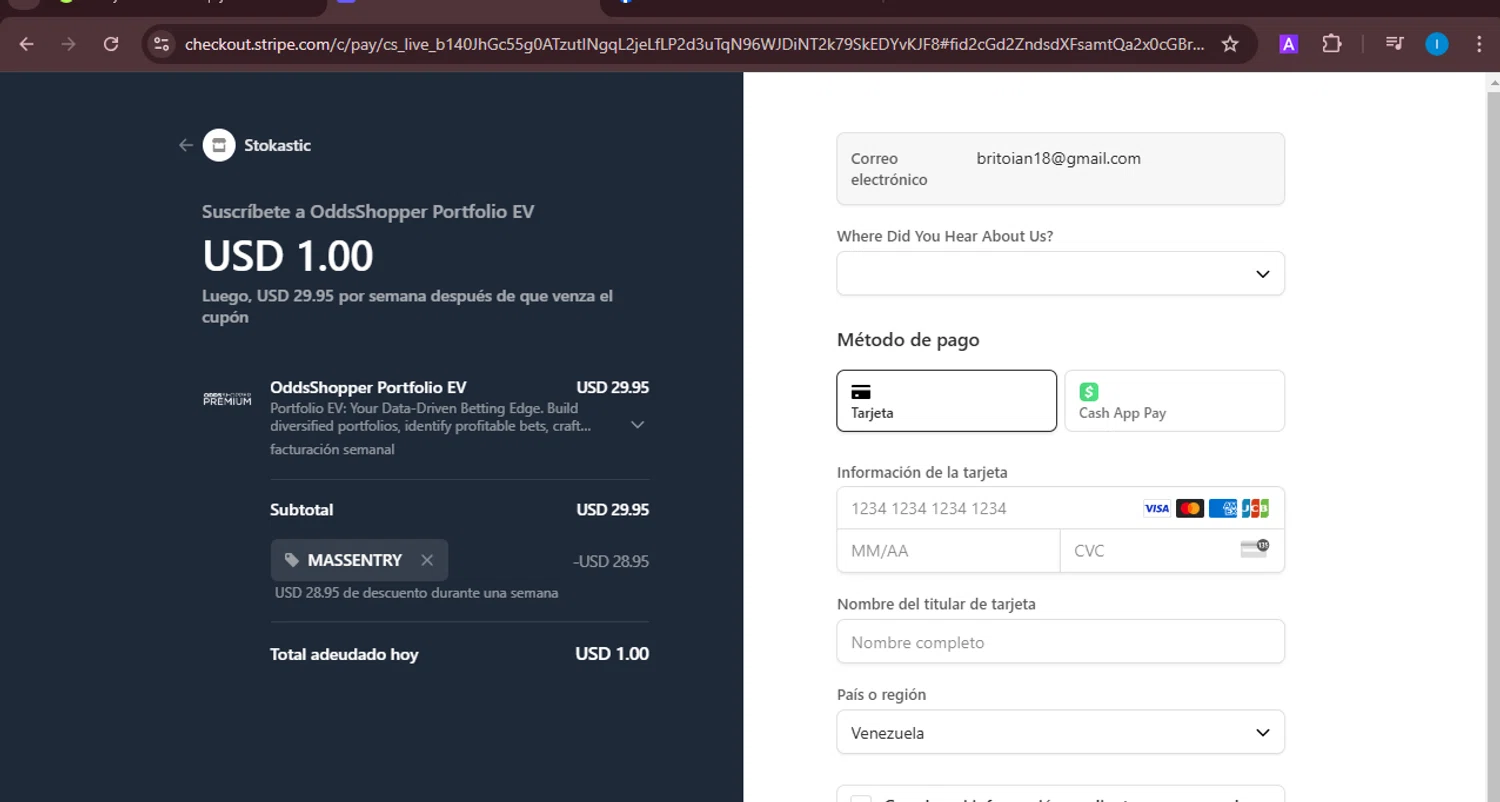Open the País o región Venezuela dropdown

tap(1060, 732)
